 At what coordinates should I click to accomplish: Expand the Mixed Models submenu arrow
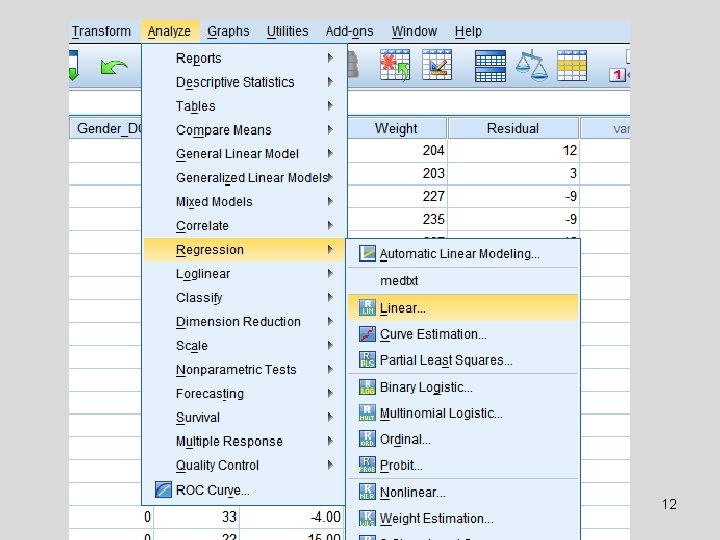click(330, 201)
